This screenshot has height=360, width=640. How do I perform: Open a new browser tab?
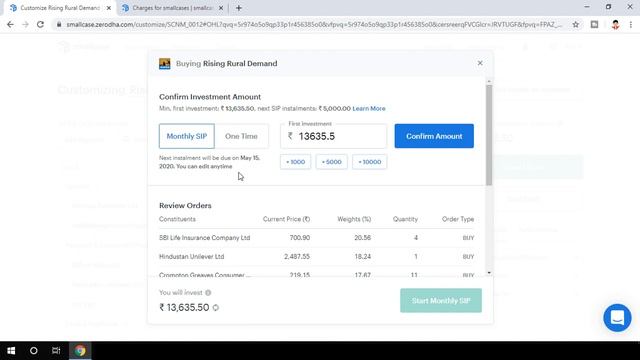pyautogui.click(x=239, y=8)
